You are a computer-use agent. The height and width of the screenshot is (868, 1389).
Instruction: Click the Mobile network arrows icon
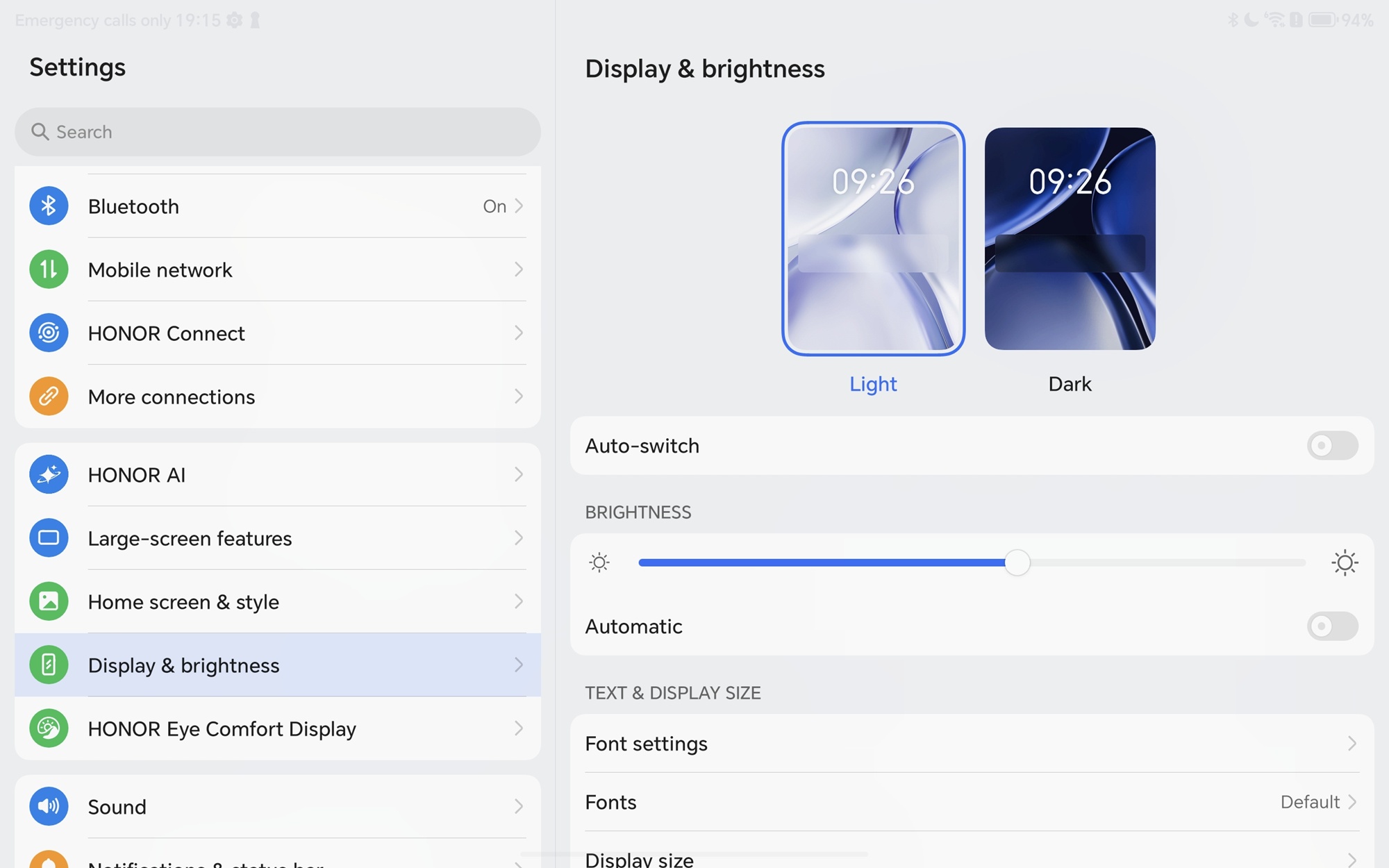coord(49,269)
